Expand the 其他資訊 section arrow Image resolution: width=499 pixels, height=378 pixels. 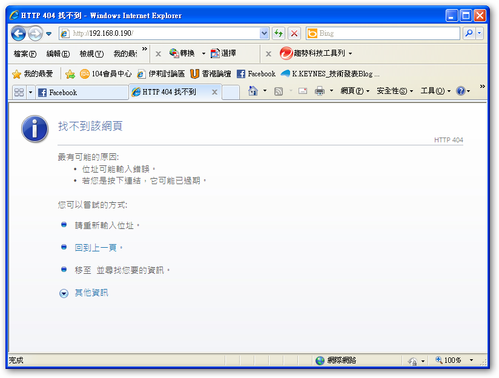point(64,293)
